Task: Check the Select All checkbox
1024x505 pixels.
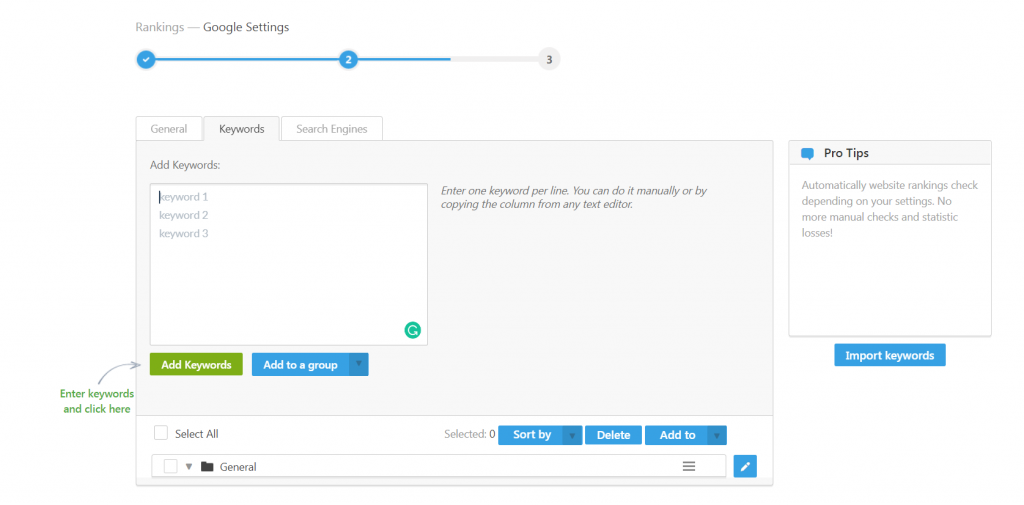Action: pyautogui.click(x=161, y=433)
